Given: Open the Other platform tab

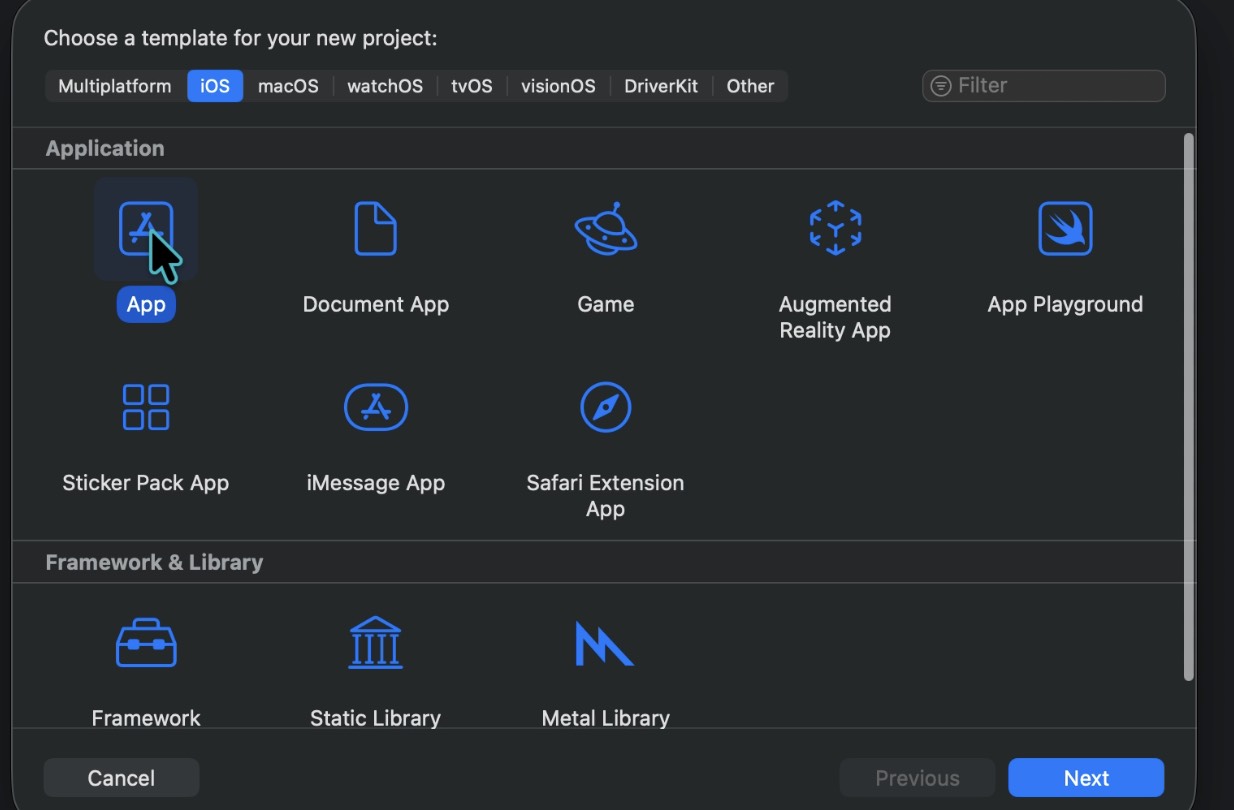Looking at the screenshot, I should [x=750, y=86].
